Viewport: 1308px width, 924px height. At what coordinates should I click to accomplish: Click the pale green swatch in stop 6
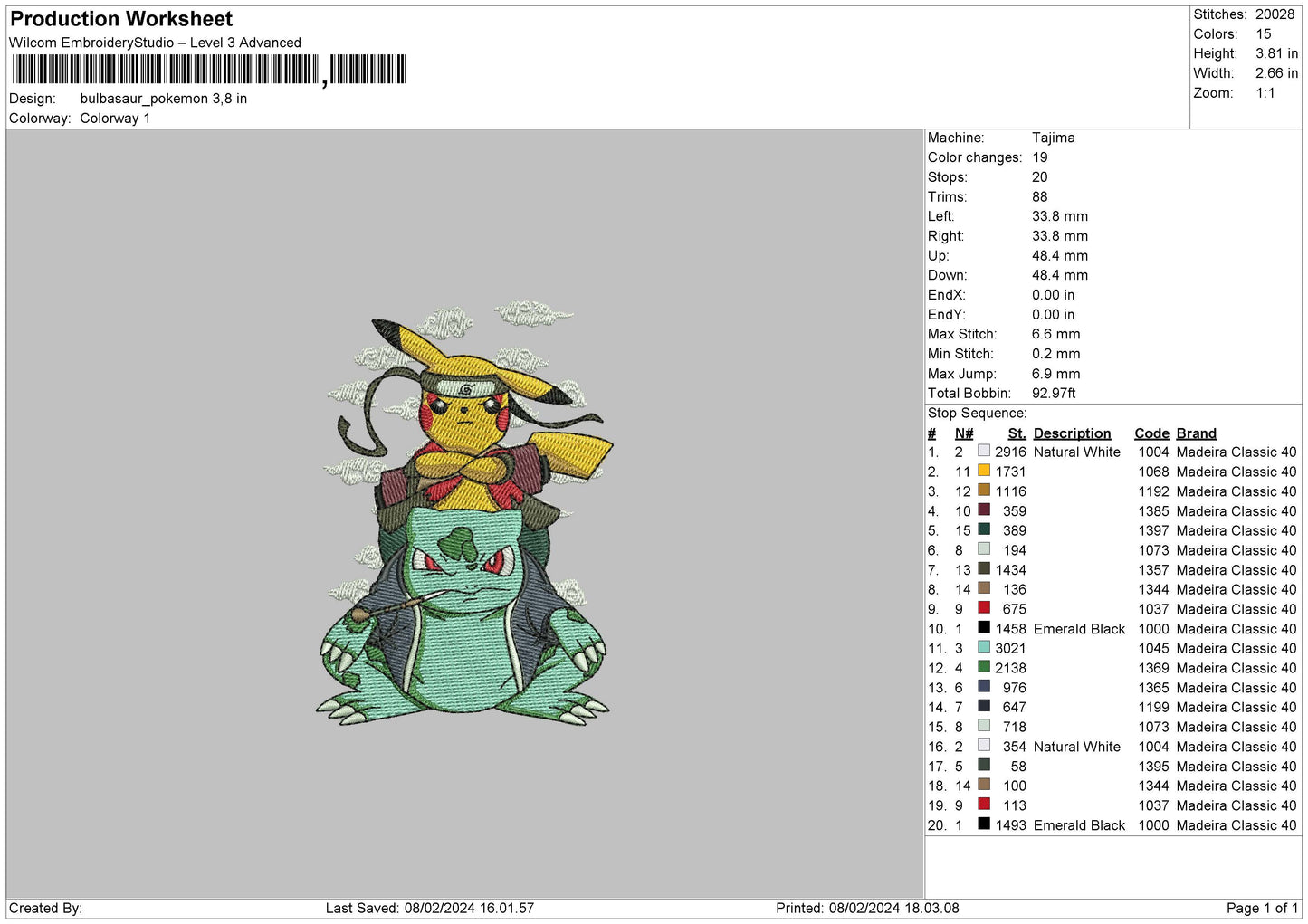click(x=984, y=548)
